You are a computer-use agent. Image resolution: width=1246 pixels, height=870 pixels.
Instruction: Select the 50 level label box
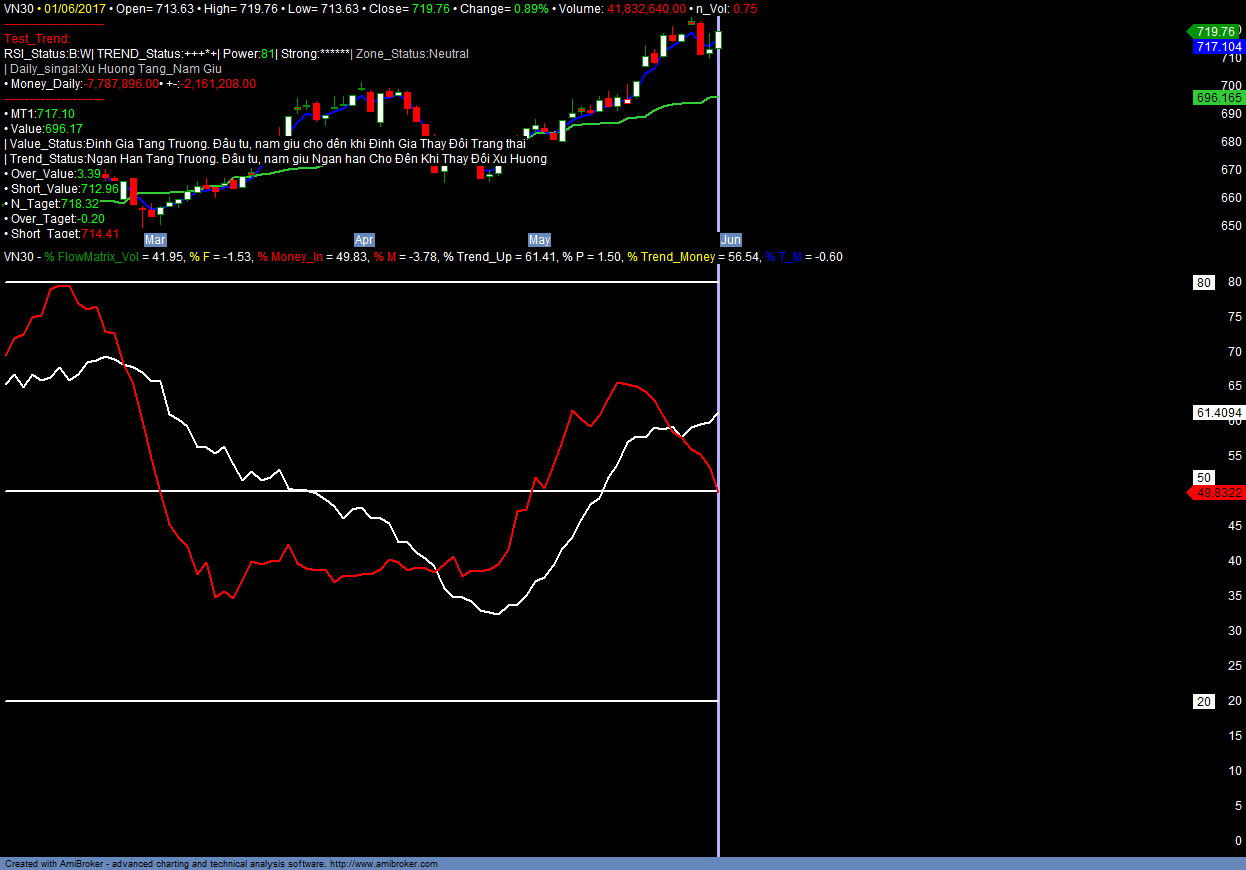pos(1204,478)
